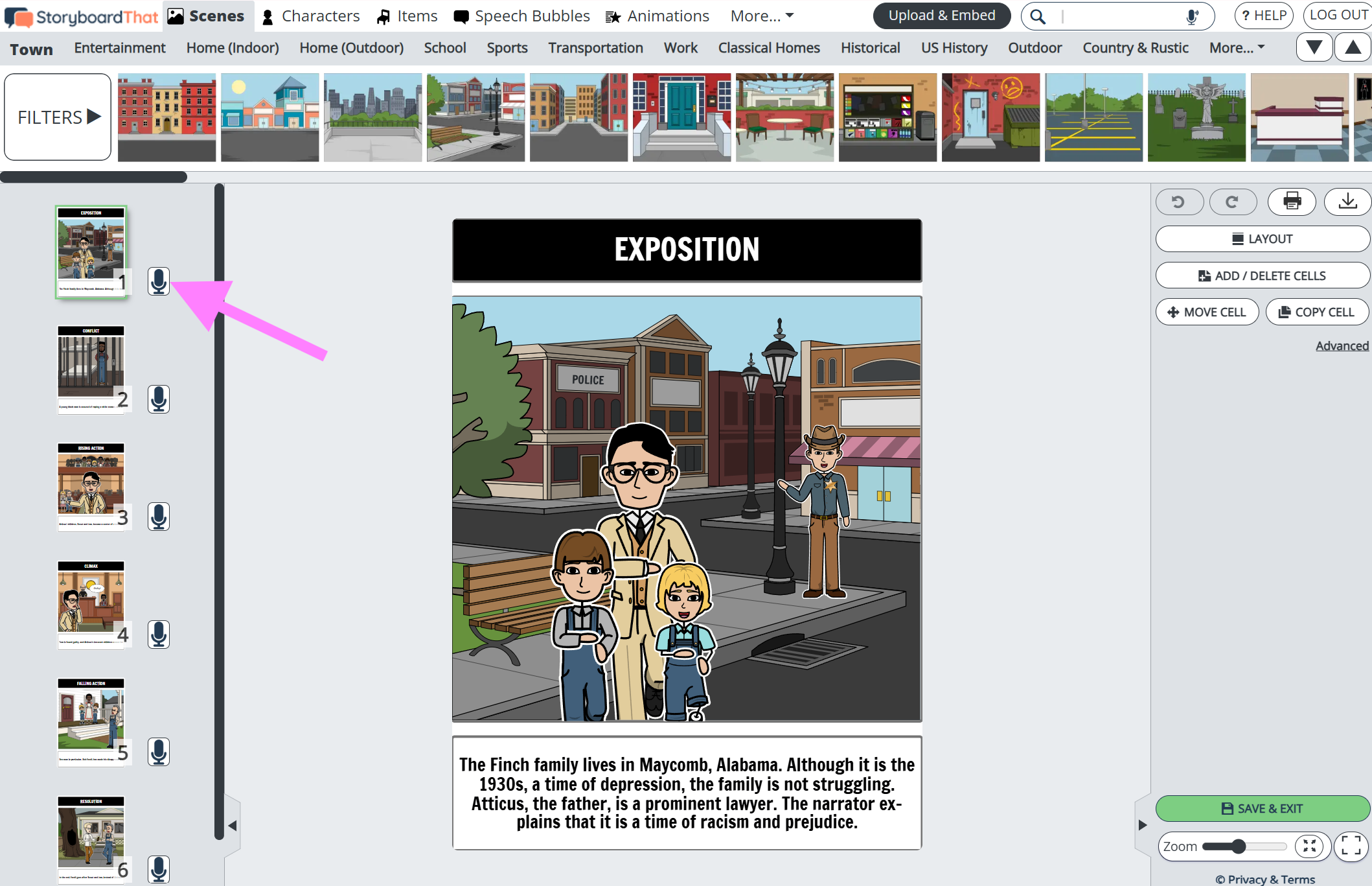Image resolution: width=1372 pixels, height=886 pixels.
Task: Collapse right side panel with arrow
Action: tap(1143, 825)
